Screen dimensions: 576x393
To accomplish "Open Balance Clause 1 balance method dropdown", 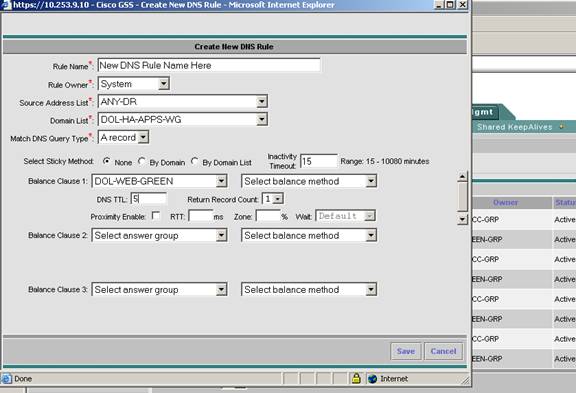I will [309, 181].
